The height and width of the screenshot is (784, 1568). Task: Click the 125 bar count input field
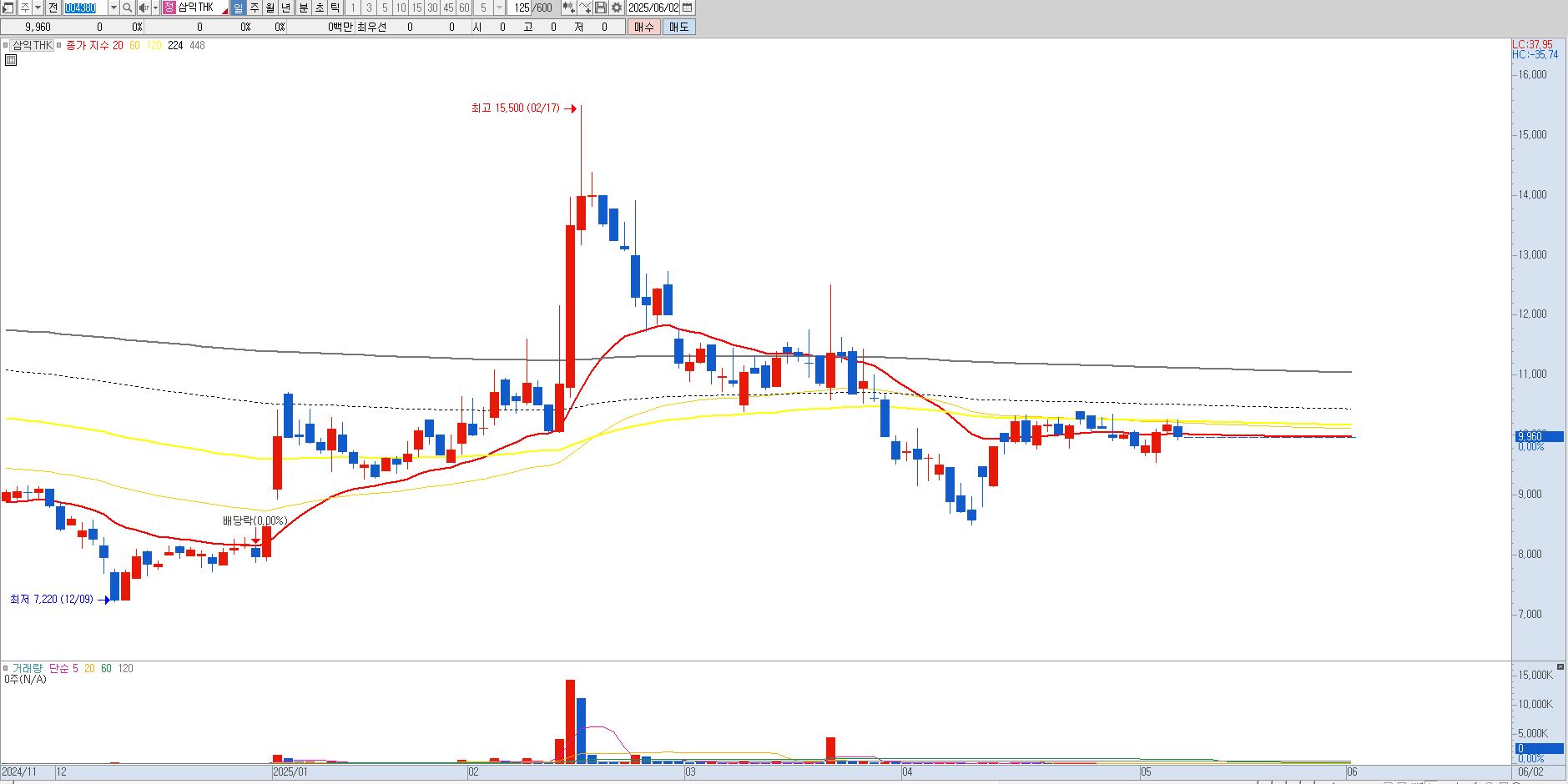(x=520, y=8)
